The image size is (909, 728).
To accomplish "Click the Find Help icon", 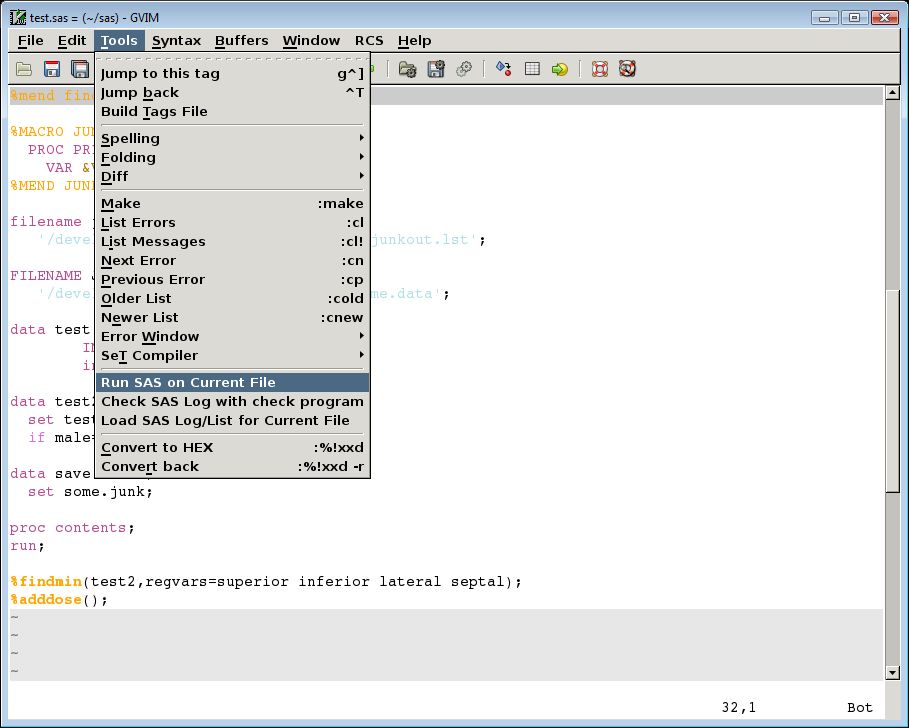I will 627,70.
